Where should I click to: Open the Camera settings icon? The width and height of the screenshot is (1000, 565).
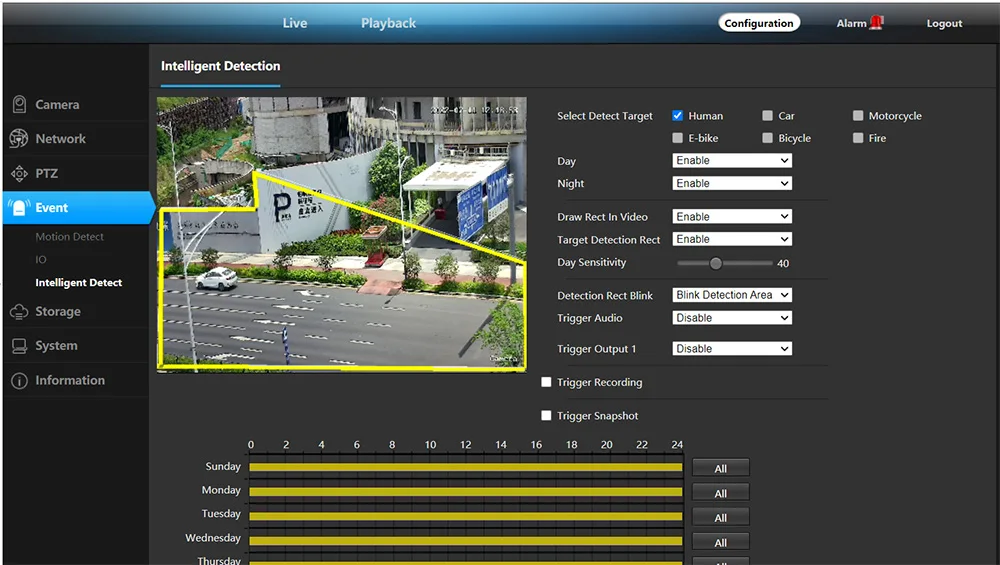pos(19,105)
